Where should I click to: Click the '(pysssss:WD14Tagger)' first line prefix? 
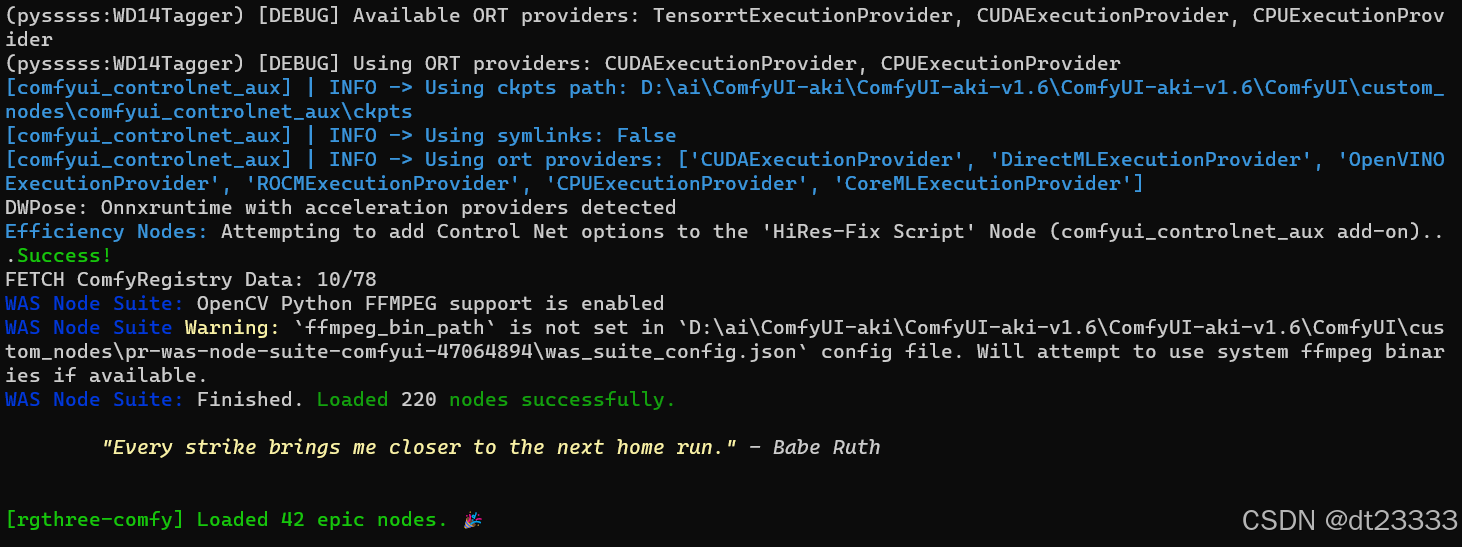click(x=125, y=16)
